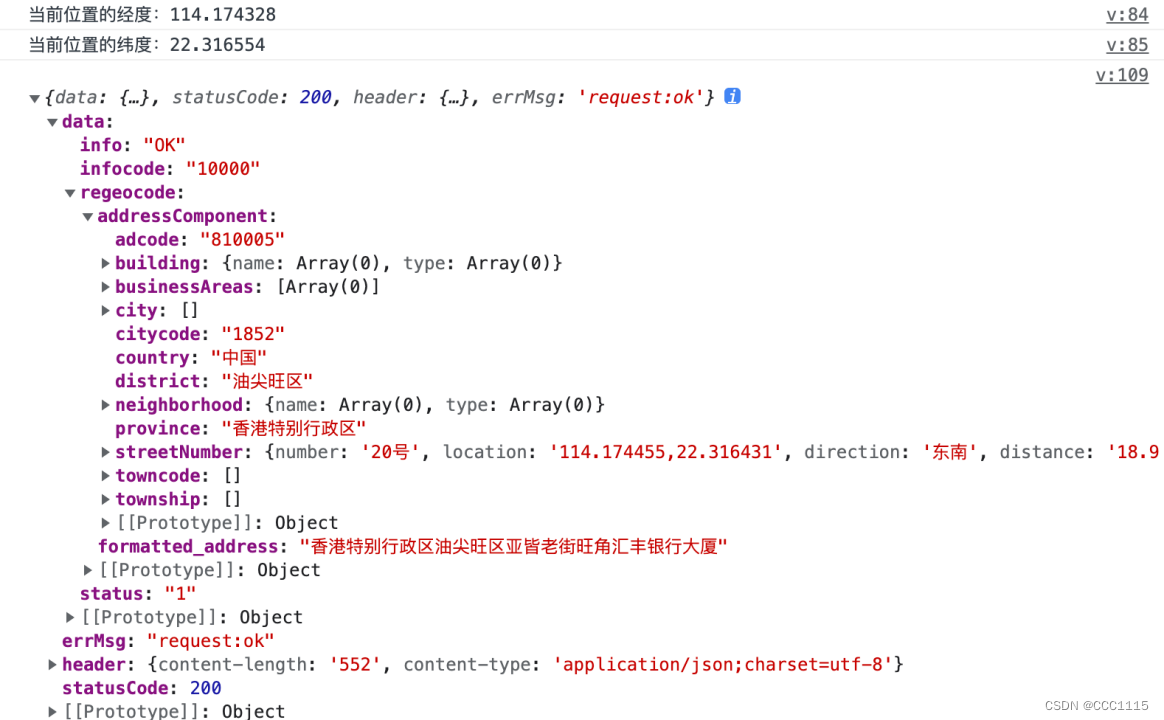Collapse the data node
Screen dimensions: 1164x720
[52, 122]
